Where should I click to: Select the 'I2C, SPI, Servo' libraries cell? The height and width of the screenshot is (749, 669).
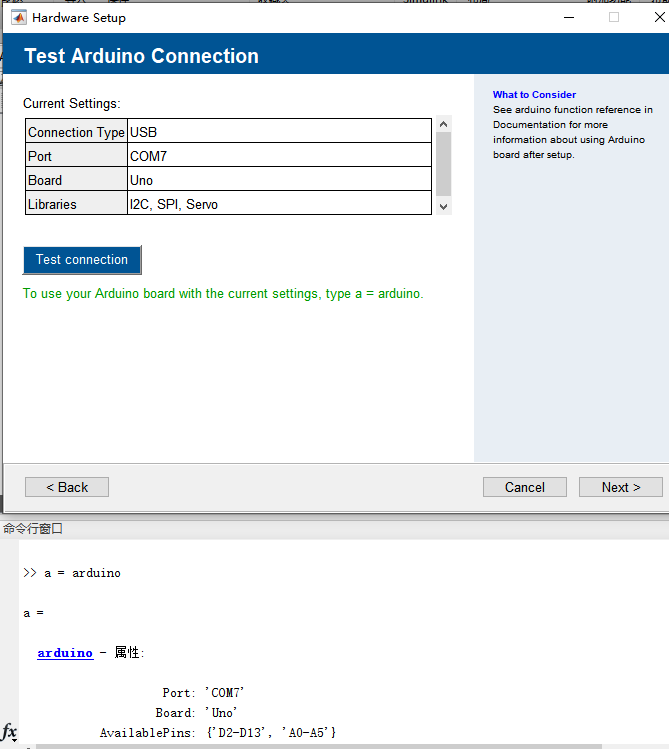point(279,203)
